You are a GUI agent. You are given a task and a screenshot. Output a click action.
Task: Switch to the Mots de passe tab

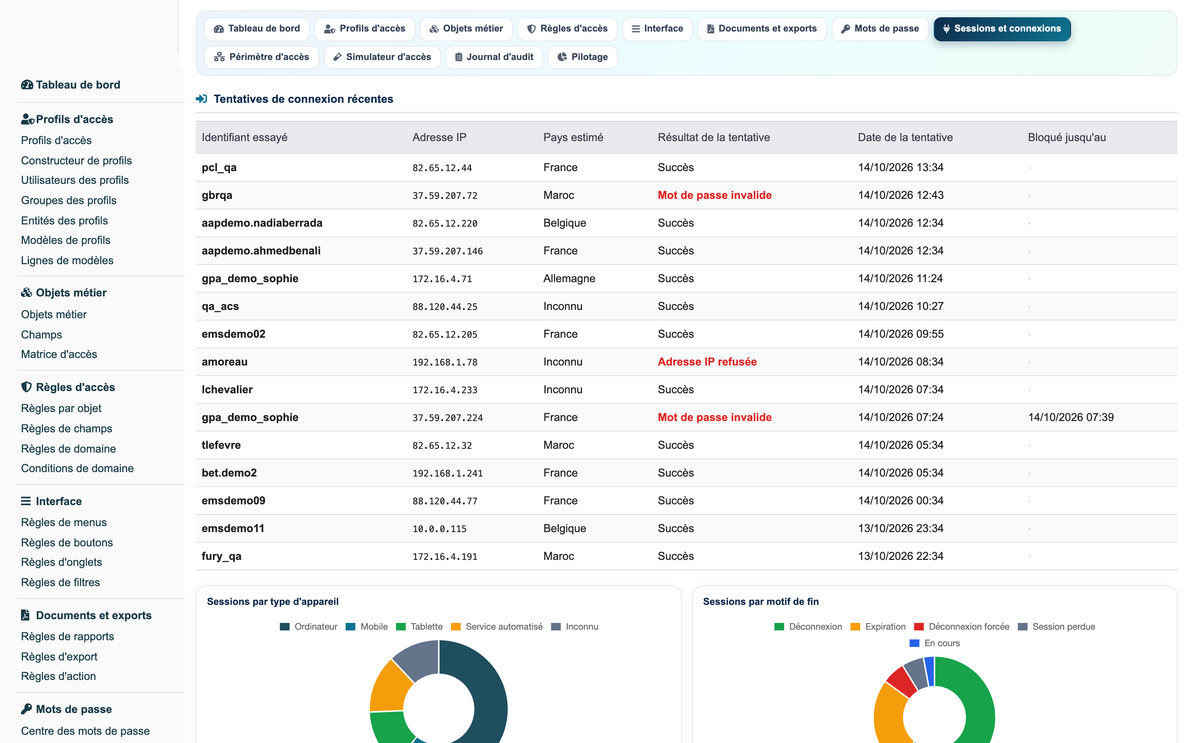[x=880, y=29]
